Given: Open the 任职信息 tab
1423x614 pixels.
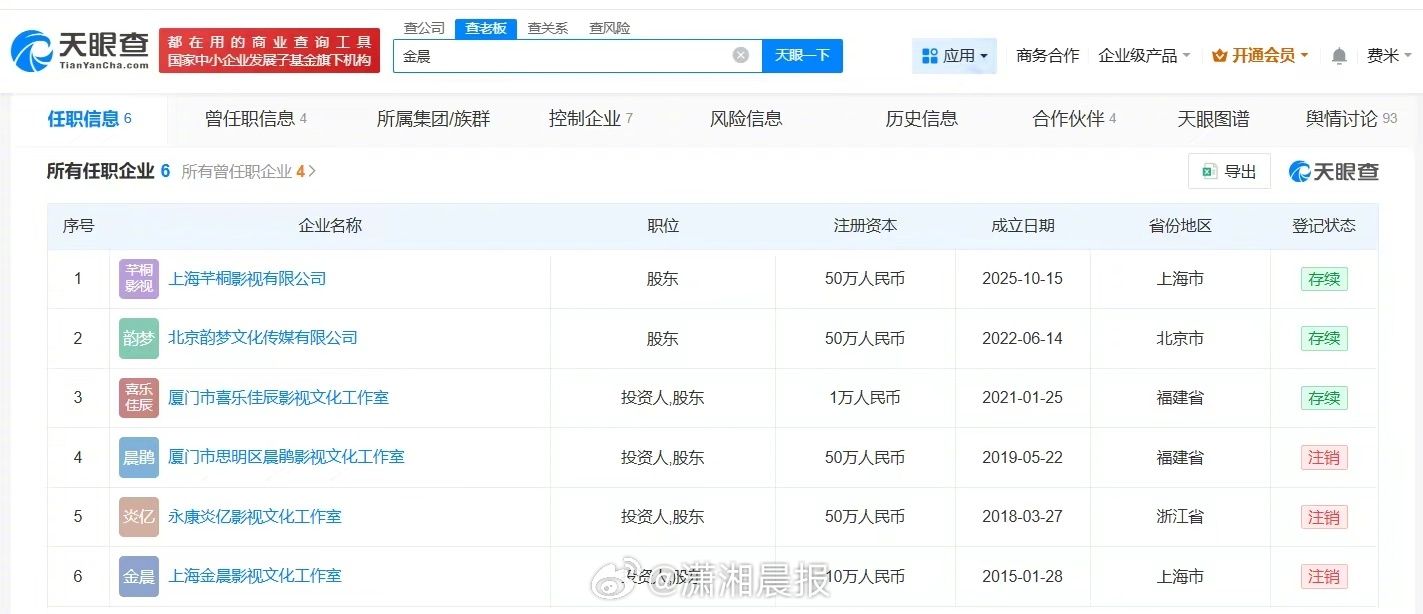Looking at the screenshot, I should tap(90, 119).
